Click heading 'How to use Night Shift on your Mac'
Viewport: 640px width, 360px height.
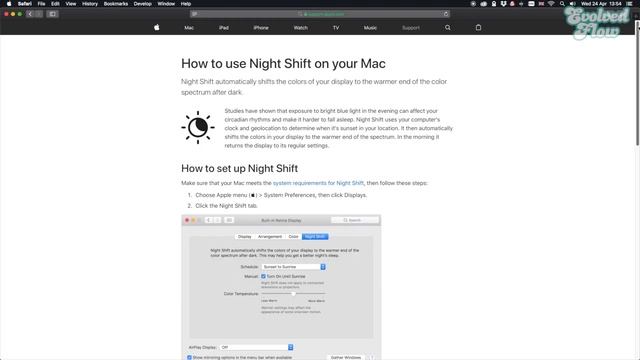pyautogui.click(x=283, y=64)
